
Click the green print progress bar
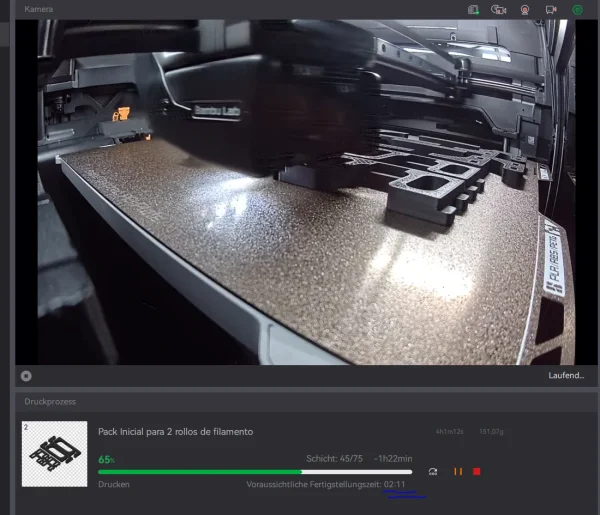[x=255, y=472]
